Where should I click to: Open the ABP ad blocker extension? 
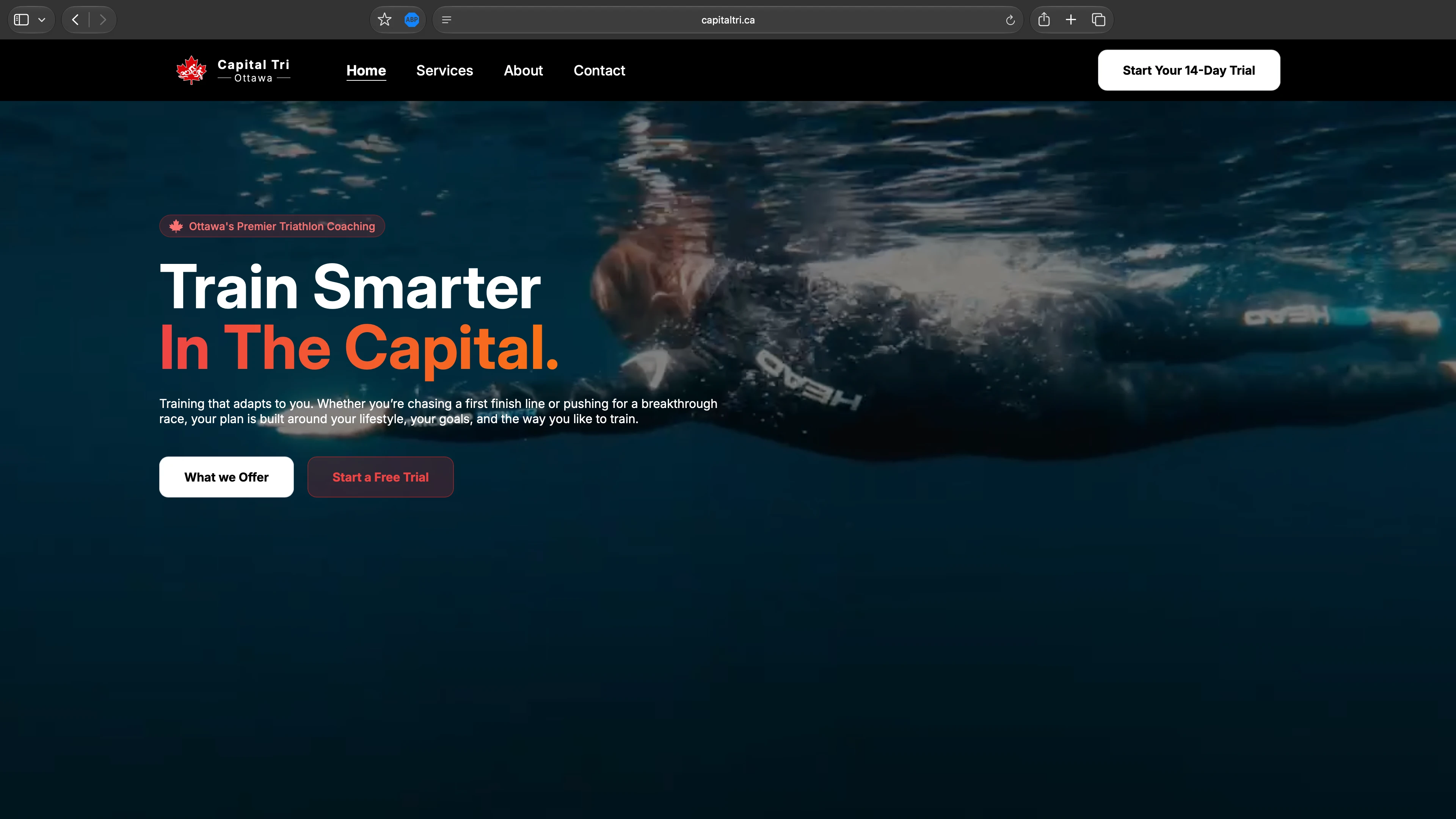coord(411,20)
